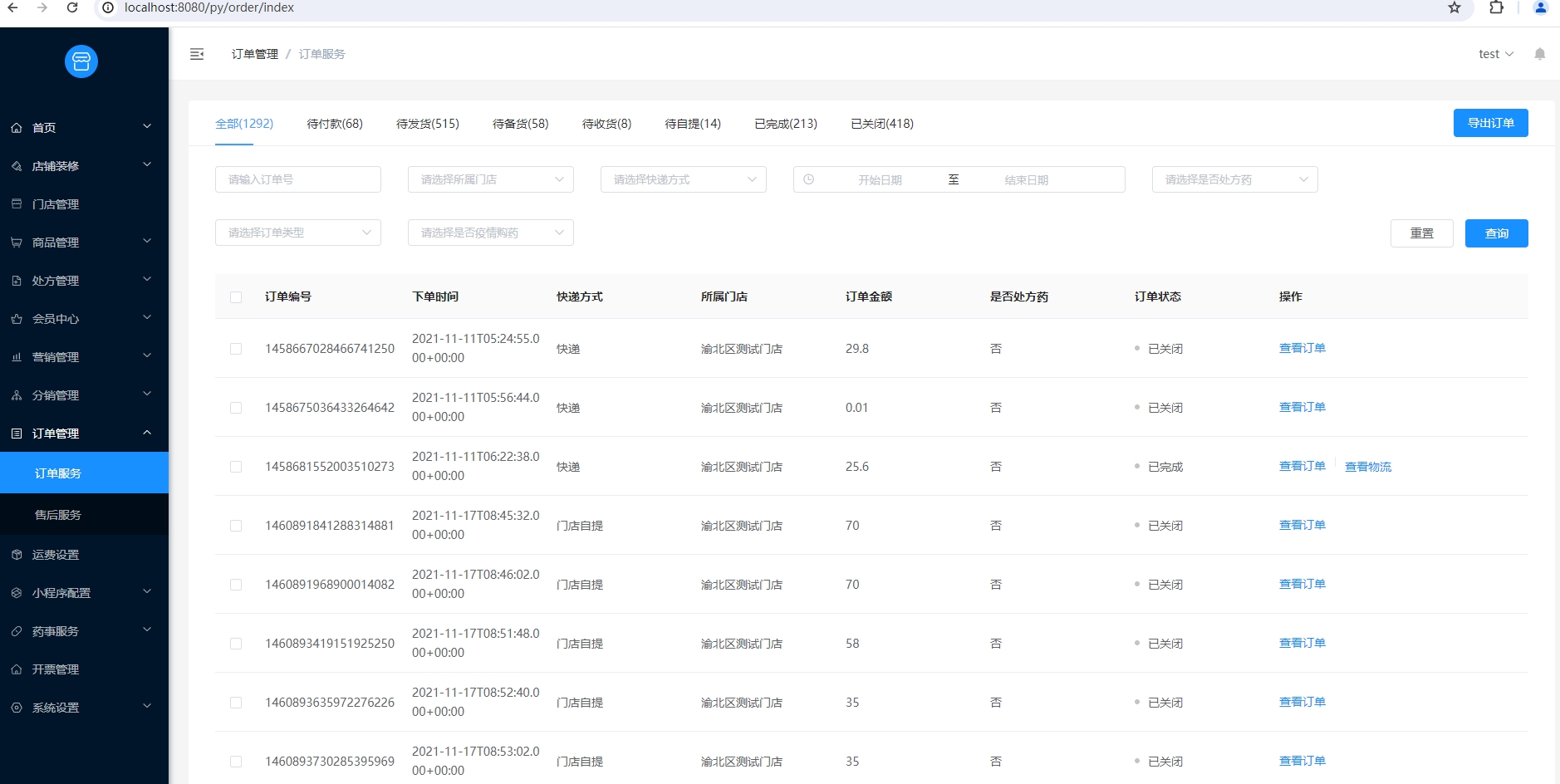Click the 会员中心 sidebar icon
The width and height of the screenshot is (1560, 784).
coord(17,319)
